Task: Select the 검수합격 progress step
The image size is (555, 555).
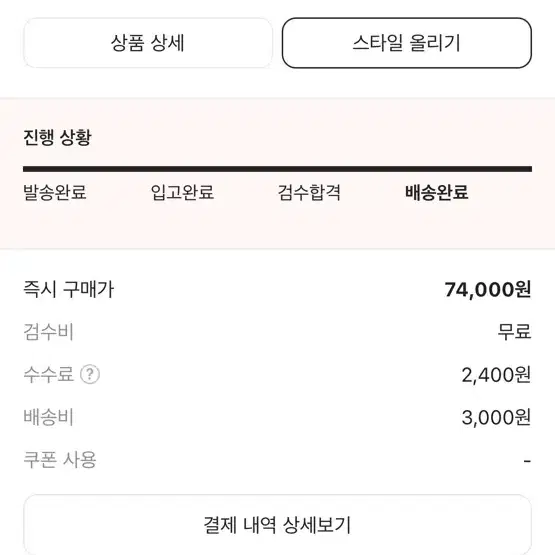Action: pos(309,193)
